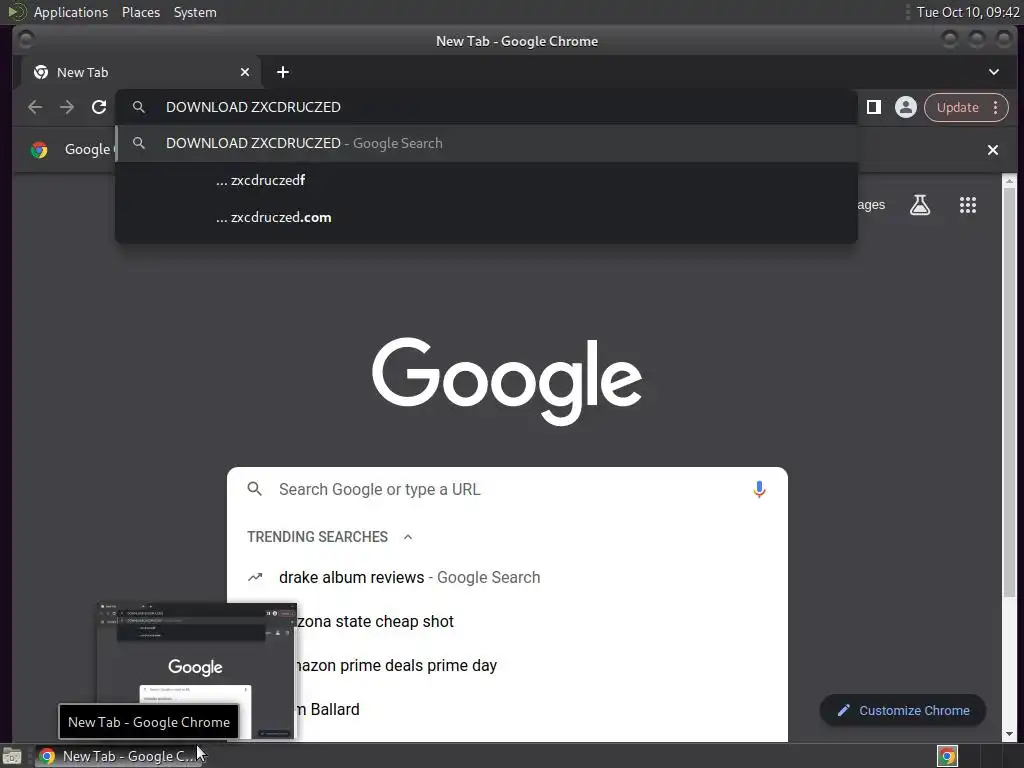This screenshot has height=768, width=1024.
Task: Open the Search Labs flask icon
Action: (x=920, y=205)
